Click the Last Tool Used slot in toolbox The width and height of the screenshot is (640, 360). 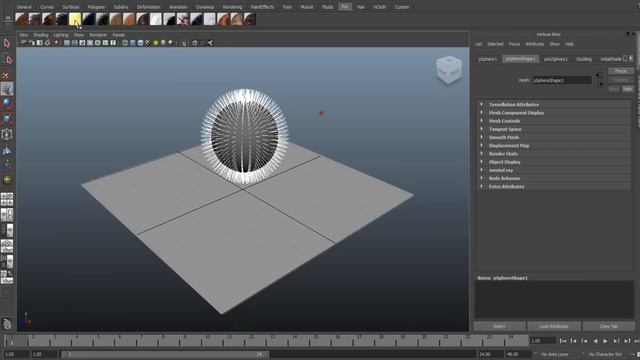(x=7, y=180)
